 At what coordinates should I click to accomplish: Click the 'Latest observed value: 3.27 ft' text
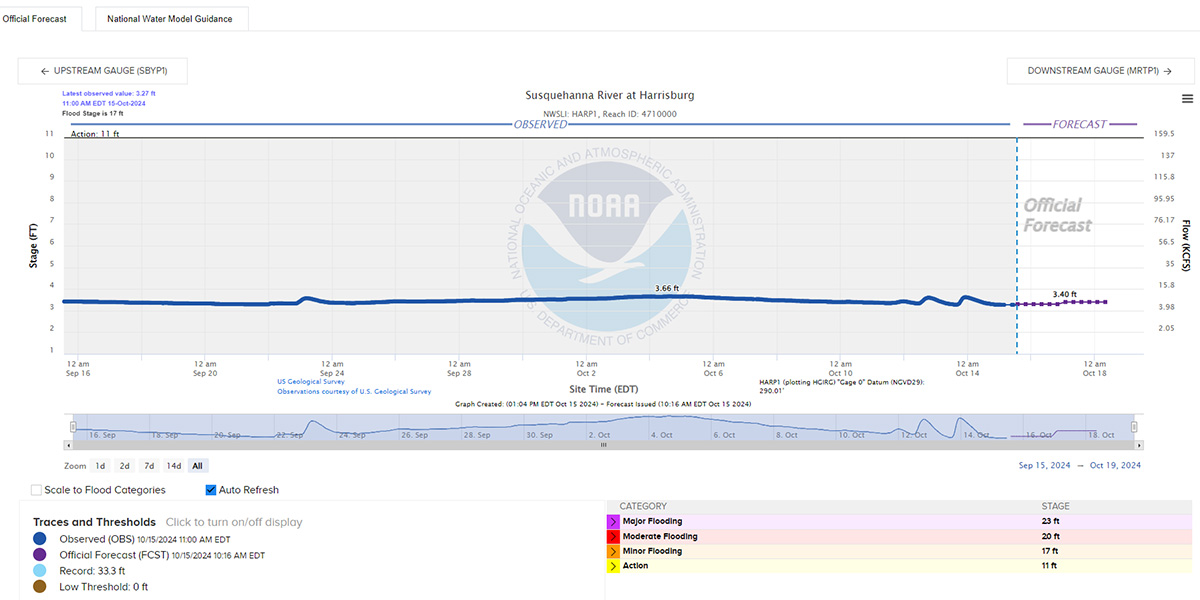coord(109,93)
